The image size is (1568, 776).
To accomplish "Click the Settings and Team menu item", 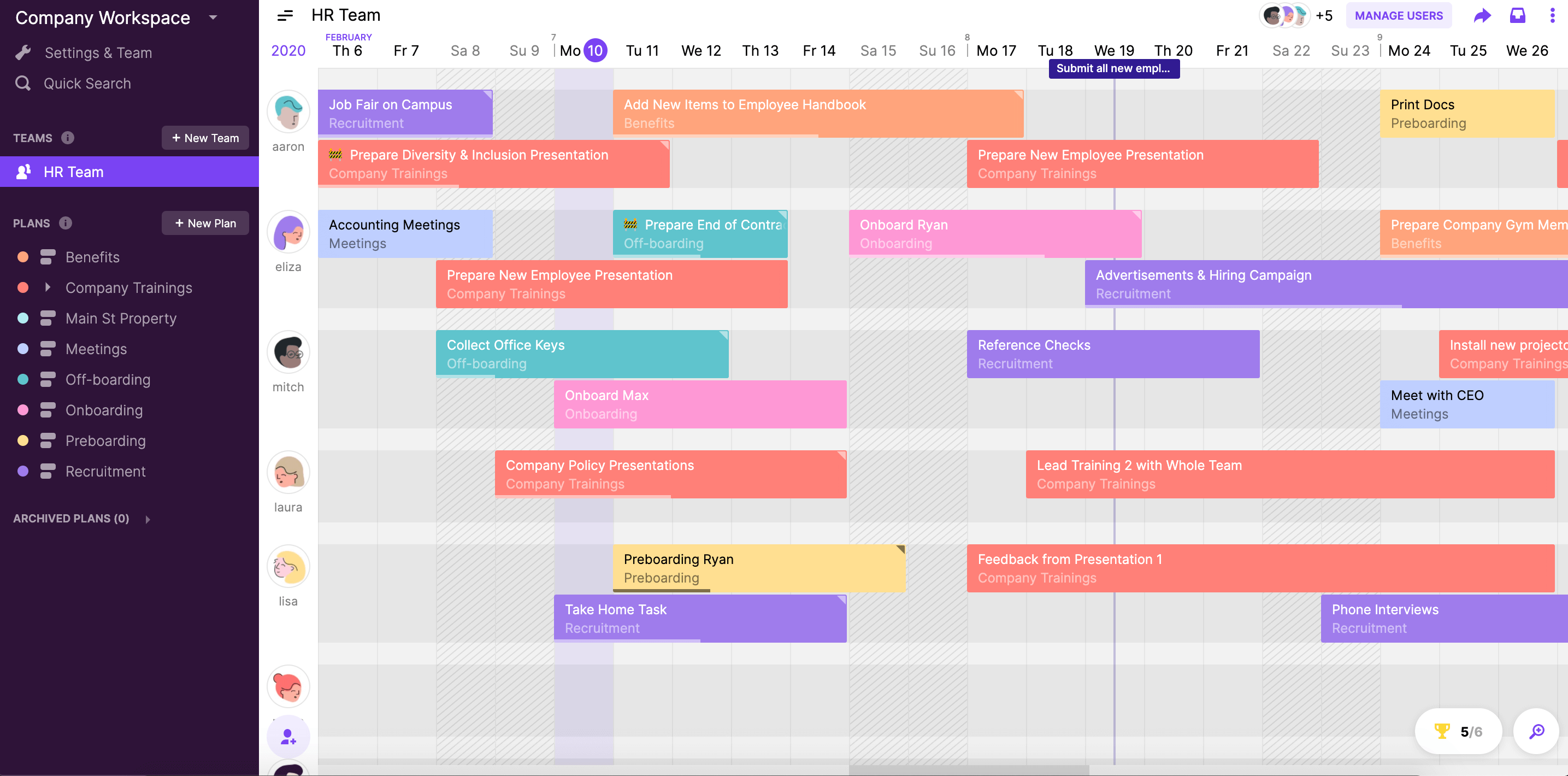I will (x=97, y=52).
